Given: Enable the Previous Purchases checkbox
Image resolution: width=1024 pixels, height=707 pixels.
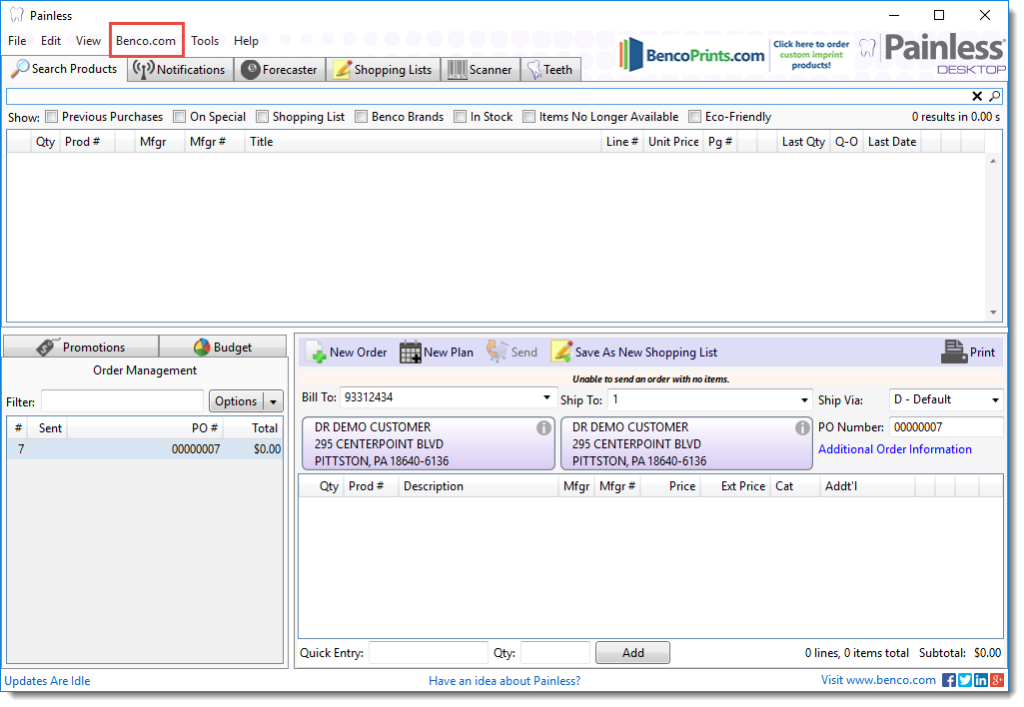Looking at the screenshot, I should click(x=52, y=117).
